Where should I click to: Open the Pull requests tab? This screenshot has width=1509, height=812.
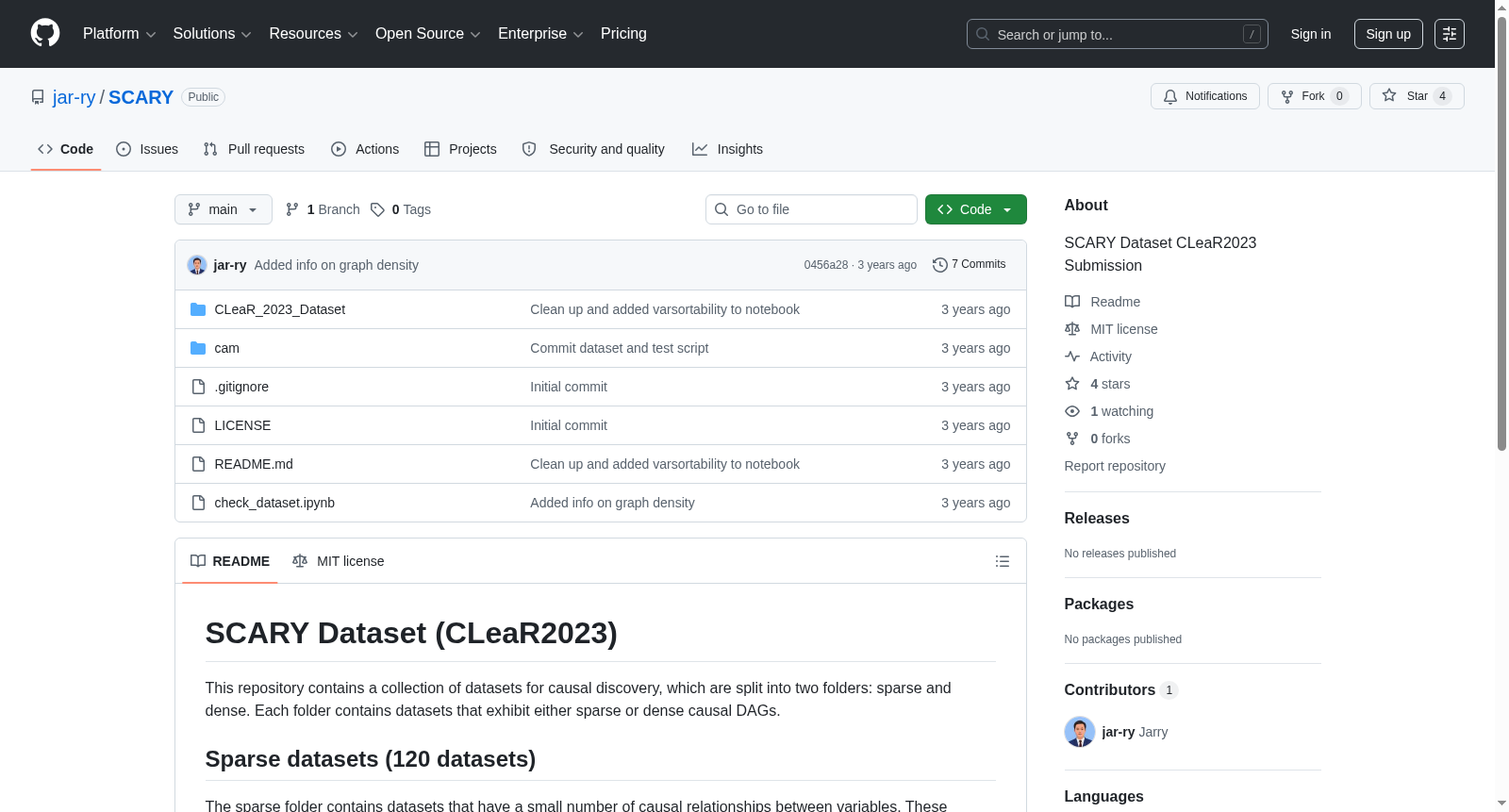tap(254, 149)
